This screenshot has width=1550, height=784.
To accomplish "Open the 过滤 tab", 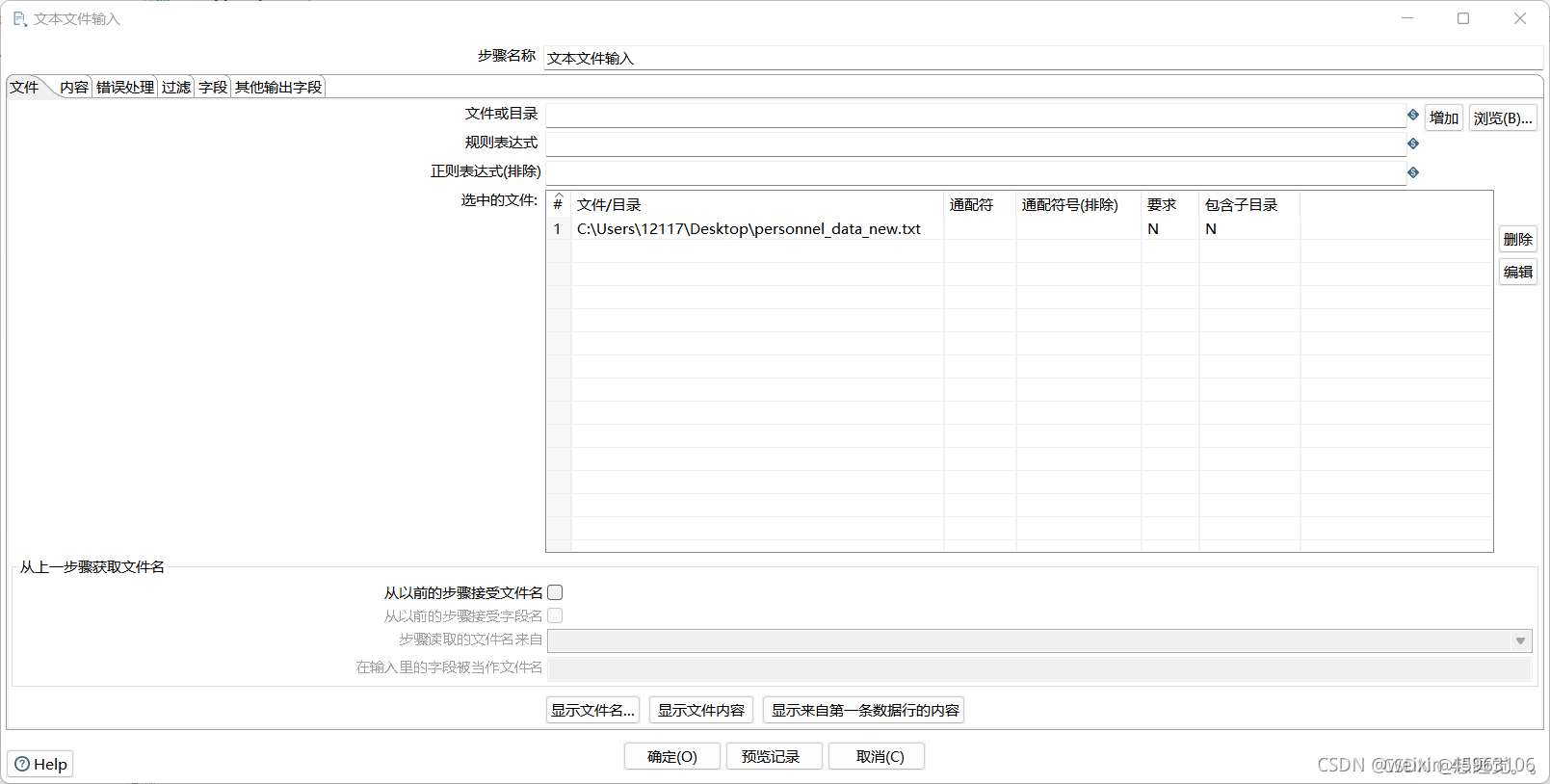I will (176, 88).
